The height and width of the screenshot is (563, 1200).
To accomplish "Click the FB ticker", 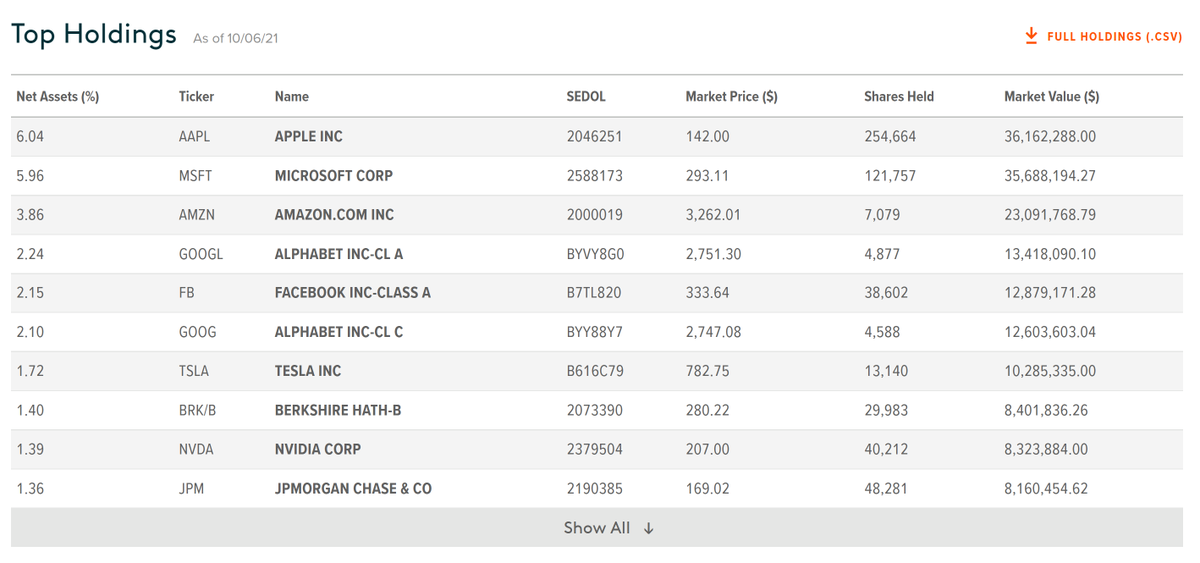I will click(x=187, y=293).
